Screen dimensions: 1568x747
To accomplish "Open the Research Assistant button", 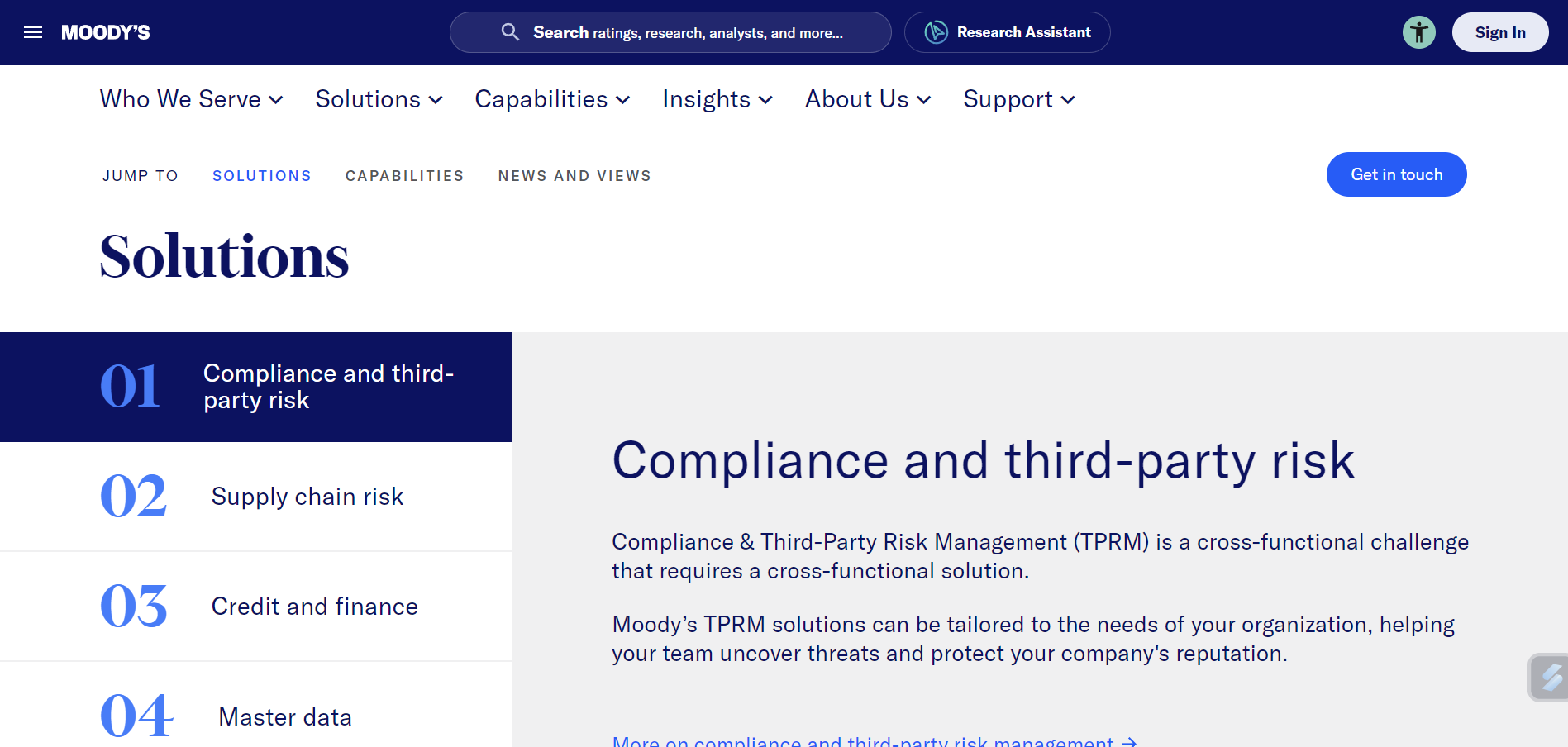I will [1007, 32].
